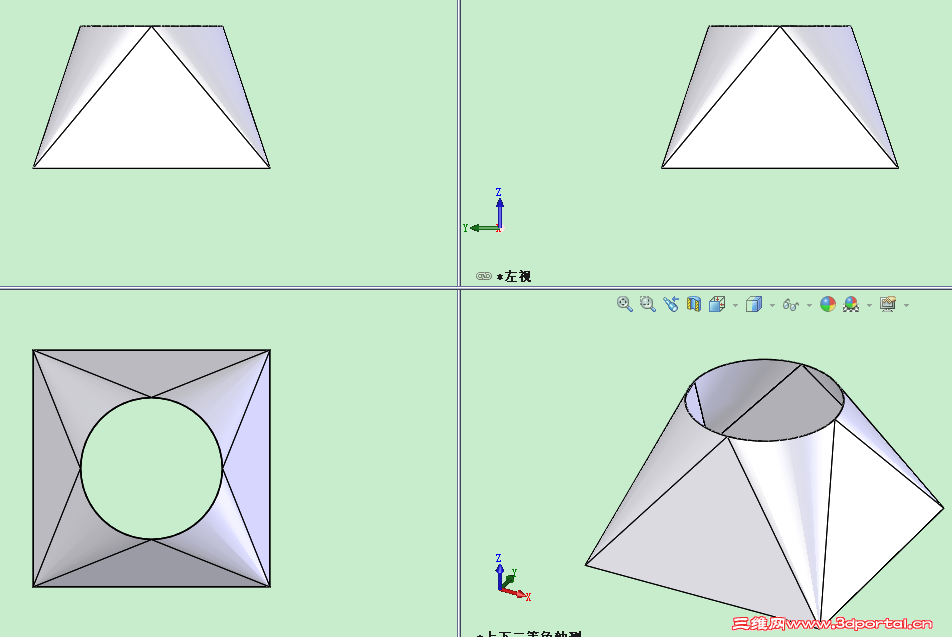Open the Edit Appearance colored ball icon
Image resolution: width=952 pixels, height=637 pixels.
(827, 304)
